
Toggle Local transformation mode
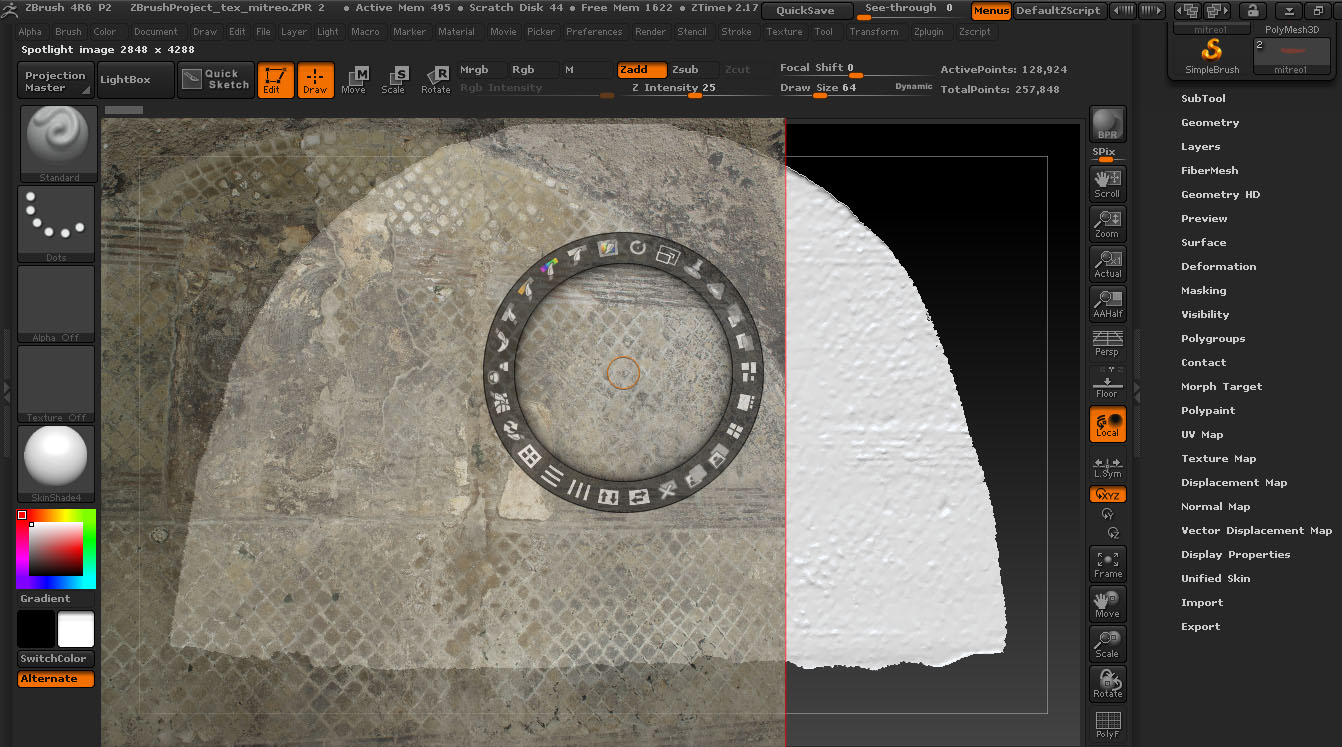(1107, 424)
